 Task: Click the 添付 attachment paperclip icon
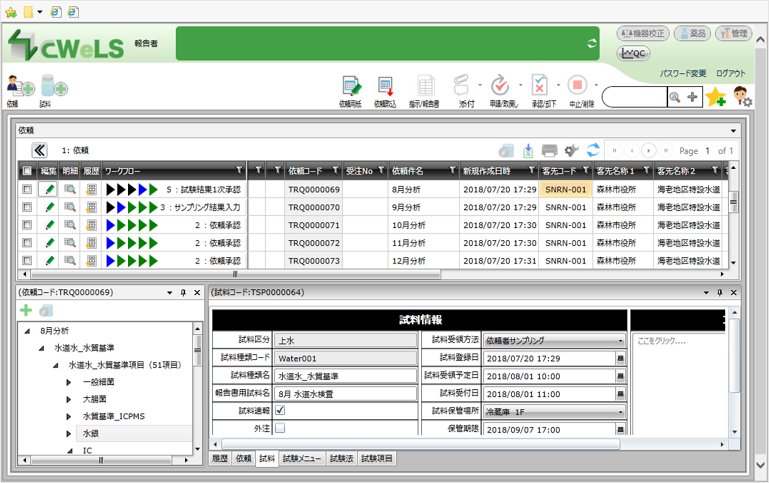pos(461,86)
